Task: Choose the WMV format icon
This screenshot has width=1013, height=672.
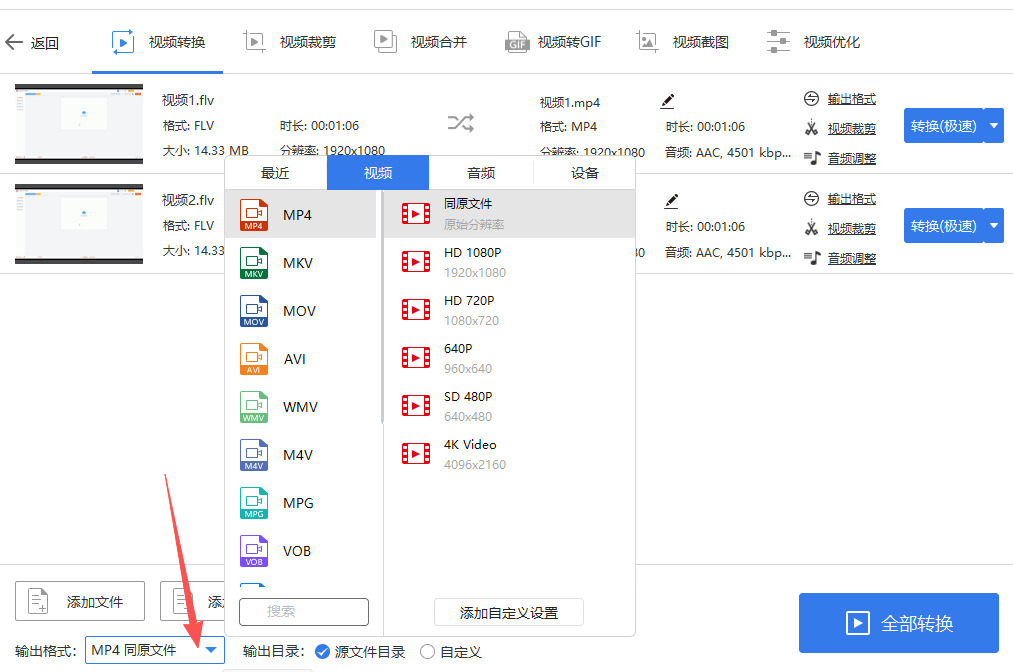Action: pyautogui.click(x=254, y=406)
